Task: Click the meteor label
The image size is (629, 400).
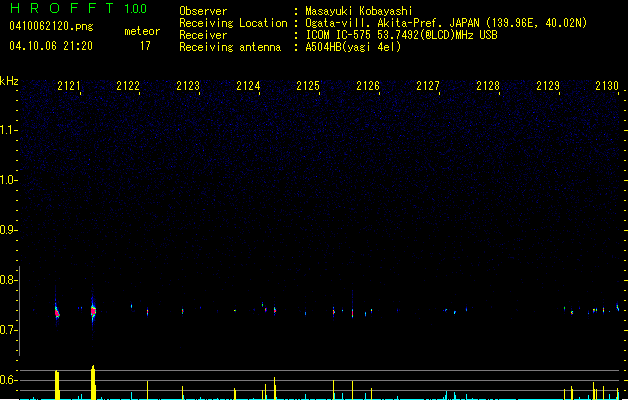Action: tap(142, 31)
